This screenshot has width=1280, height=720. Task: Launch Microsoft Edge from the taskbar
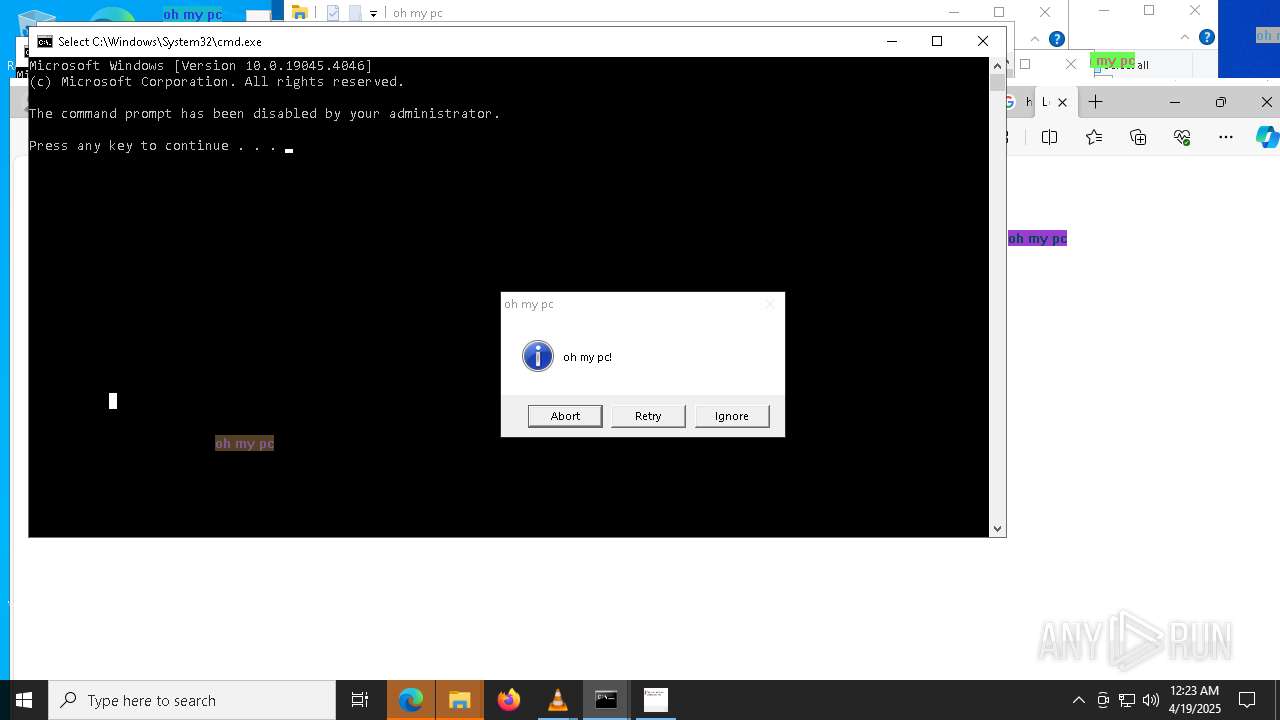click(x=411, y=700)
